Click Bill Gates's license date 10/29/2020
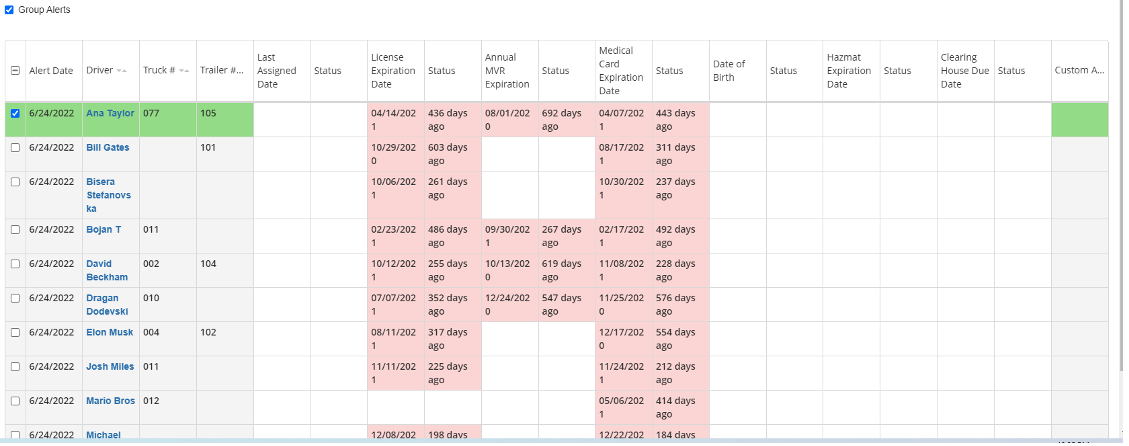 394,154
